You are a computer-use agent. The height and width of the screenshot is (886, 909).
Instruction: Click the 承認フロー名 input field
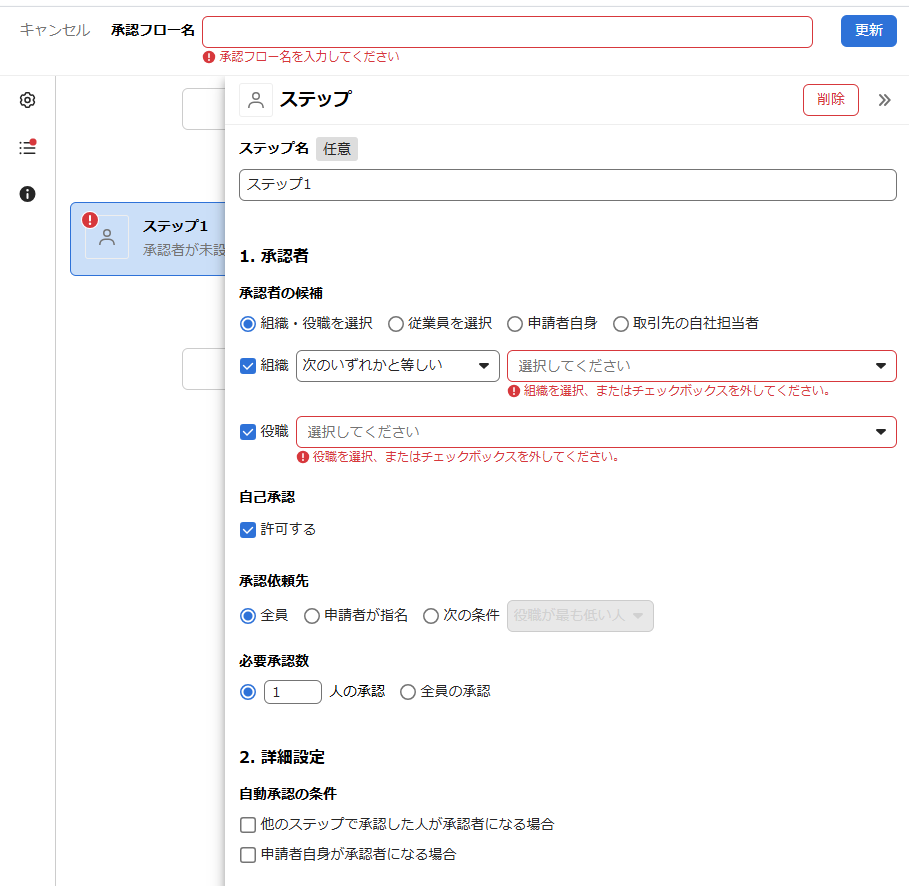pos(507,32)
